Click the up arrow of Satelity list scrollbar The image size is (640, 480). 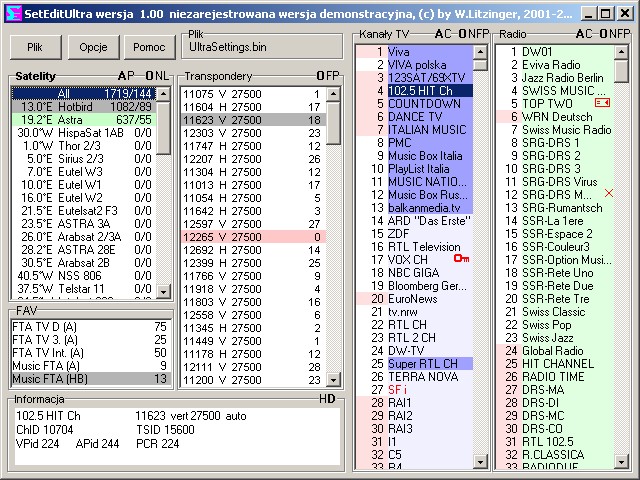point(163,93)
